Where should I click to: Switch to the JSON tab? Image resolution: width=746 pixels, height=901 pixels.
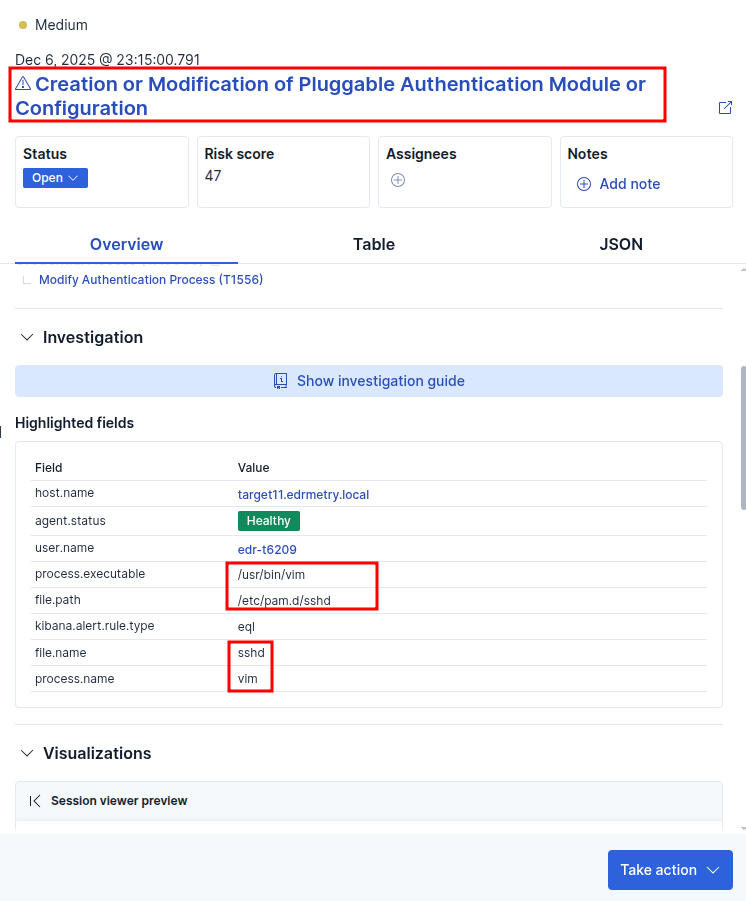(x=621, y=244)
